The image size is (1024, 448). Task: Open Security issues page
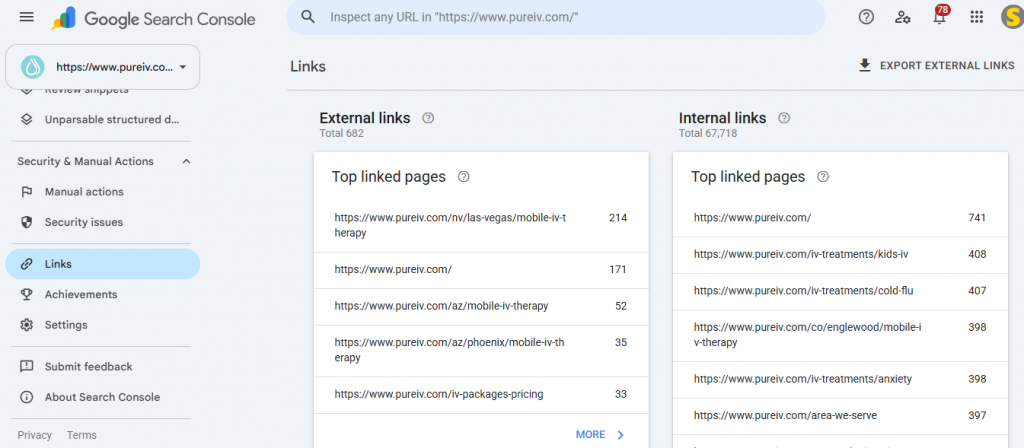coord(103,222)
